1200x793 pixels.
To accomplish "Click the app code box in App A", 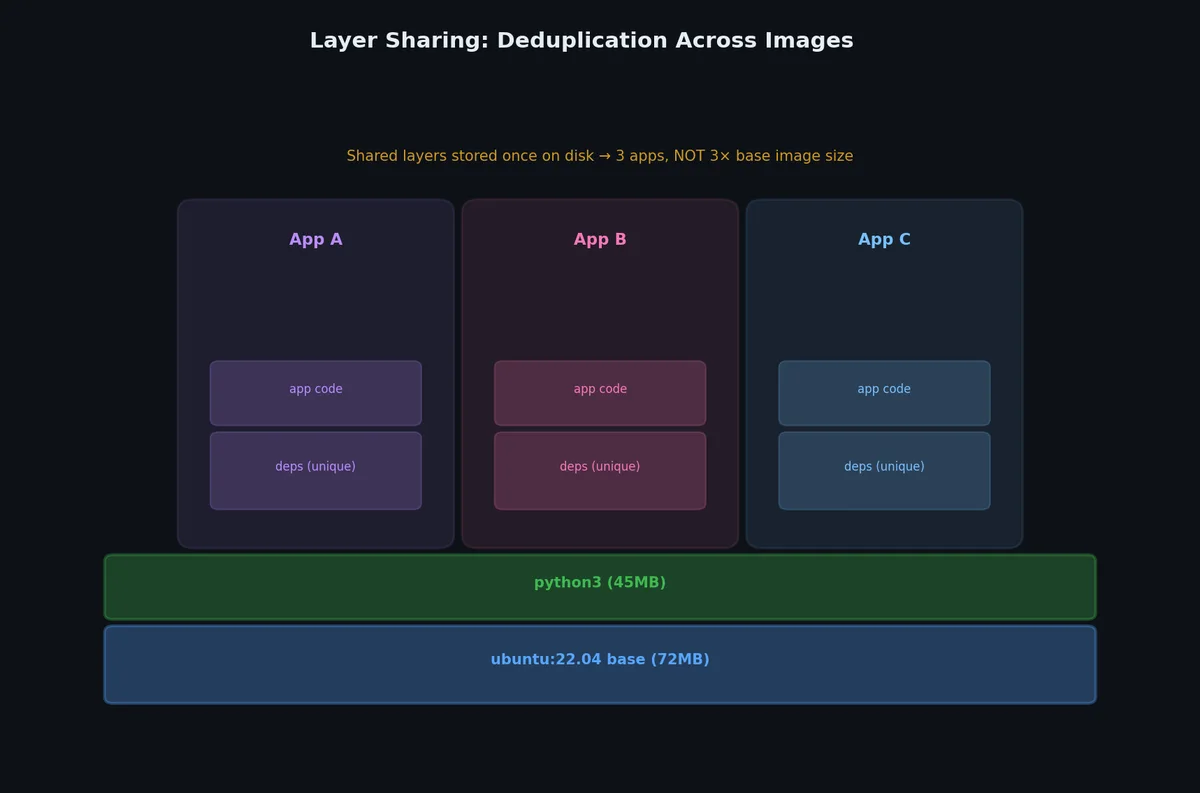I will (x=316, y=393).
